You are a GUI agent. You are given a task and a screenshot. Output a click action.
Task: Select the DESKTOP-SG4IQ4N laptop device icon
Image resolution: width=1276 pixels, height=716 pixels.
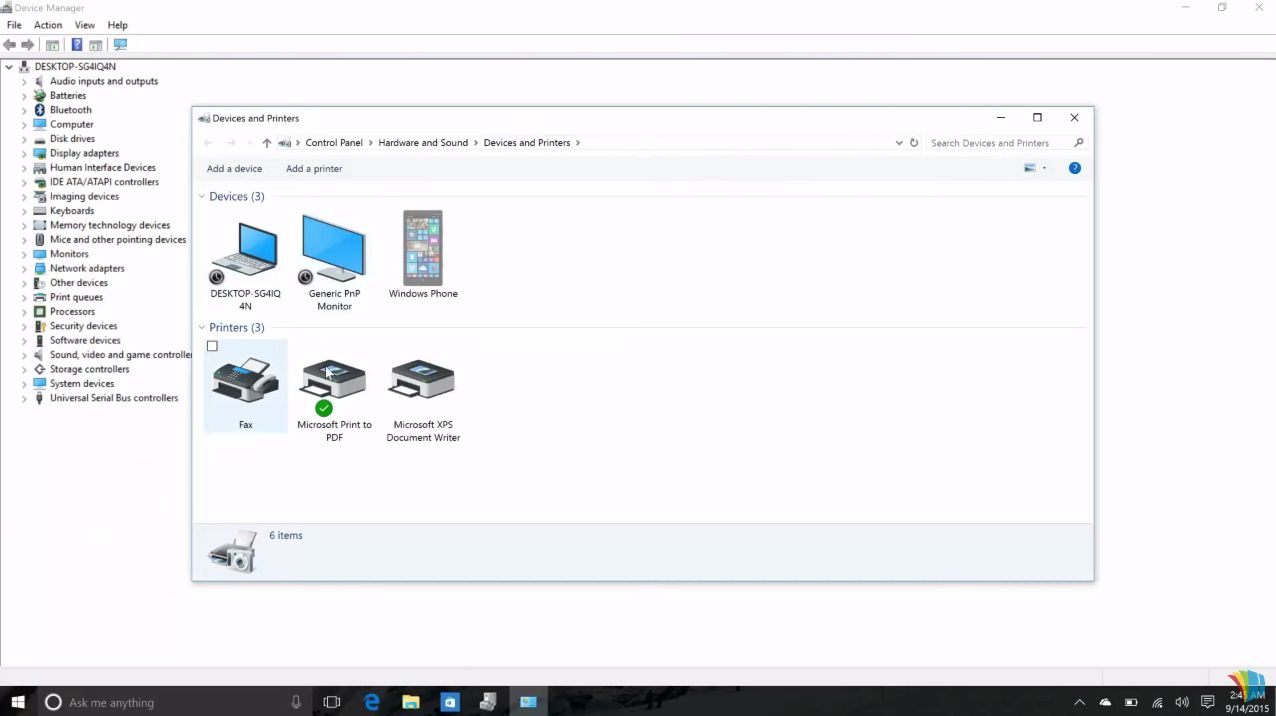[x=244, y=251]
